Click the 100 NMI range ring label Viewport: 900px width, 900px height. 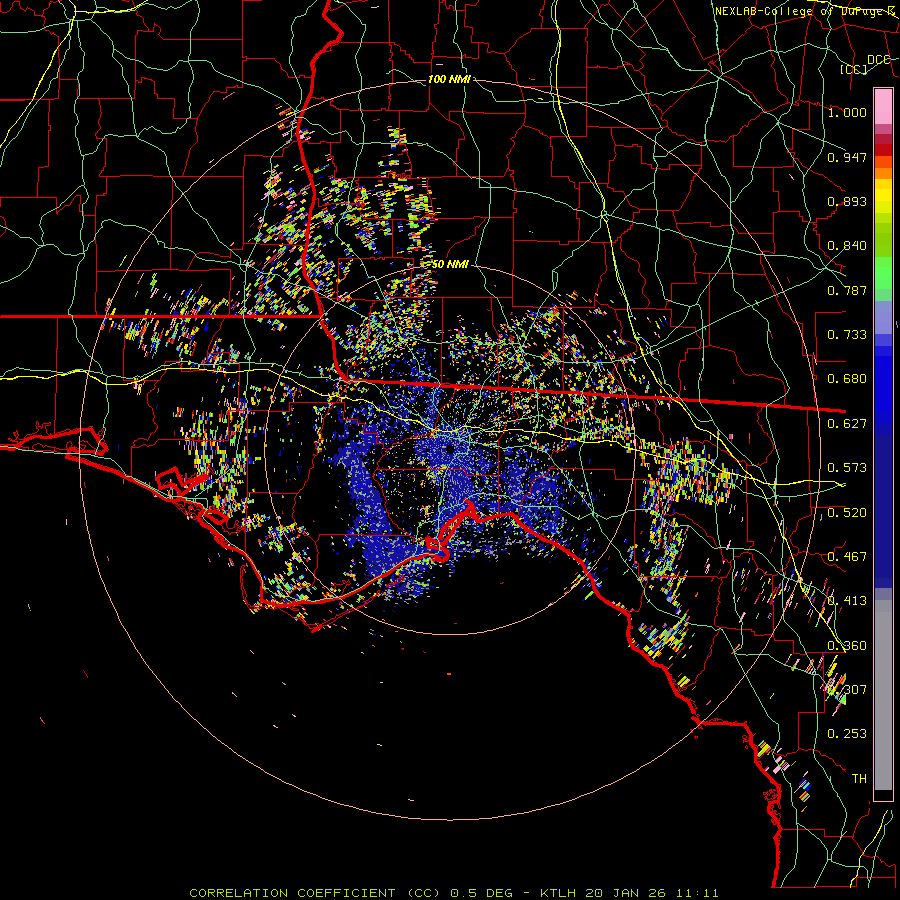(449, 79)
